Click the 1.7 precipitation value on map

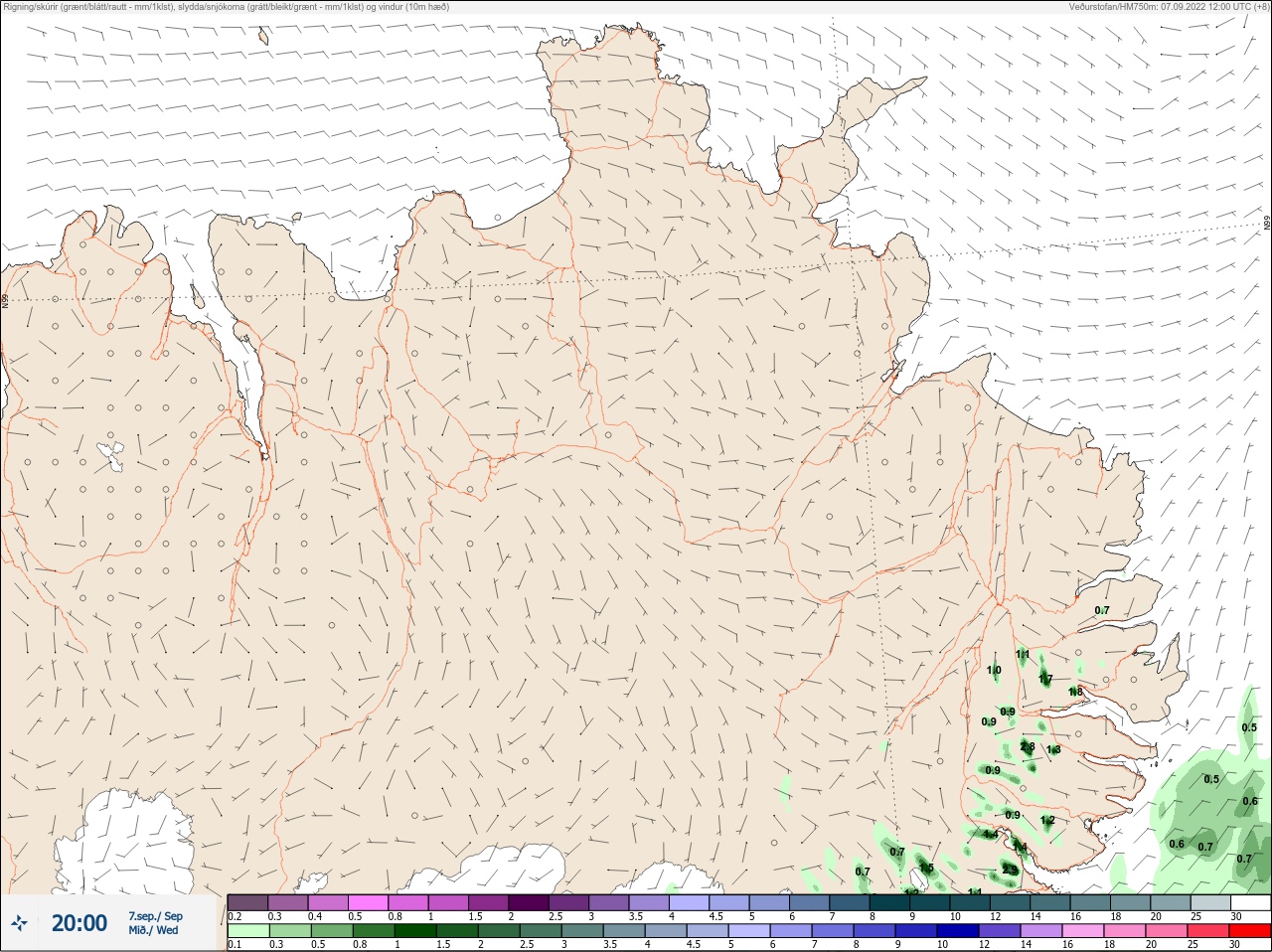point(1045,679)
